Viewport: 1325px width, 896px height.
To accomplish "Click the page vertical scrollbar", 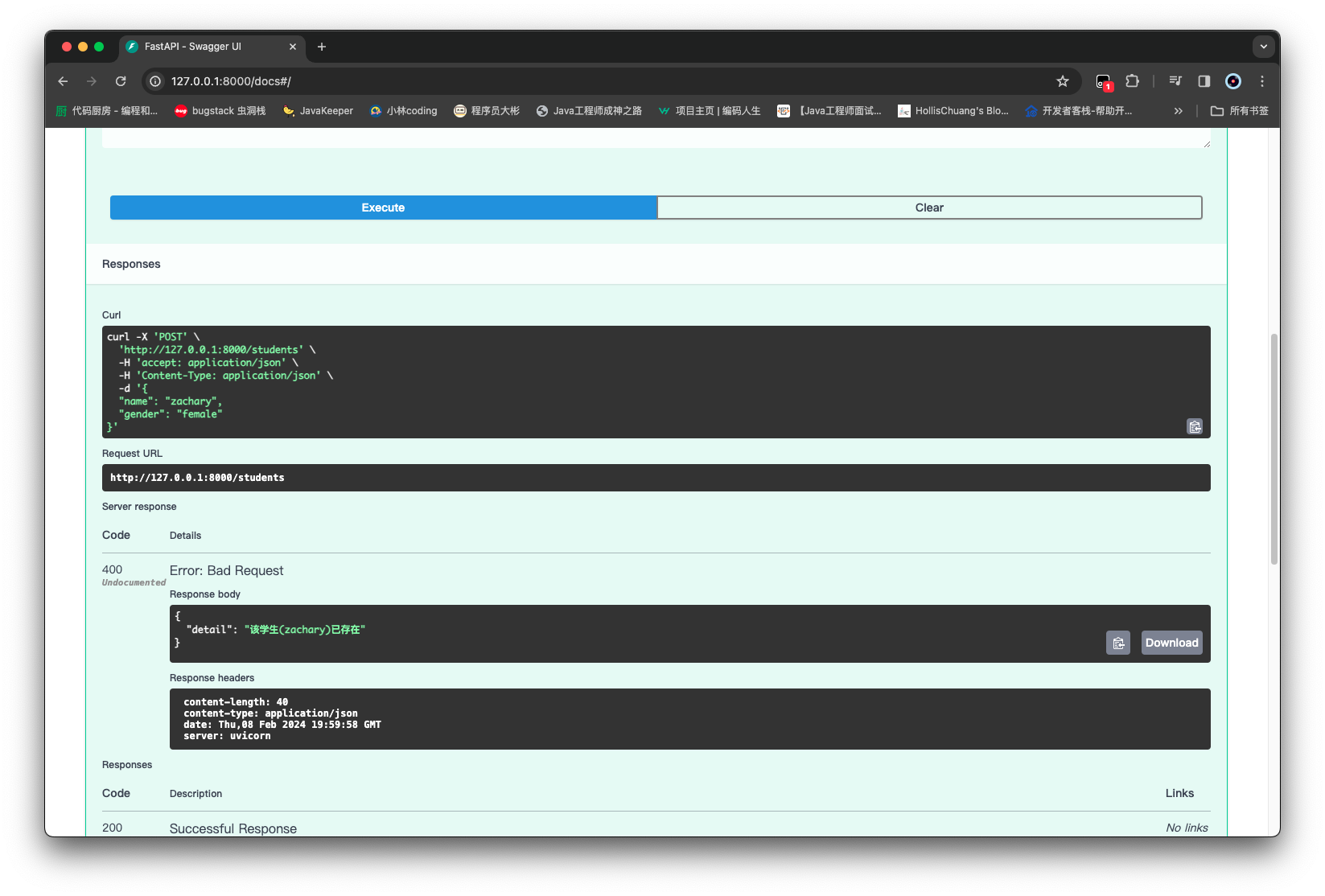I will (1274, 449).
